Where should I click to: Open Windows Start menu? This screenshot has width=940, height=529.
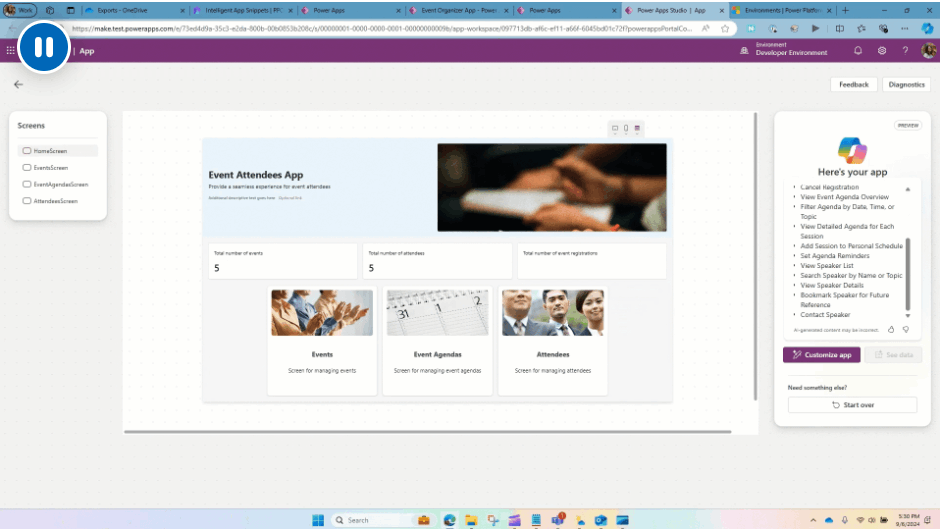coord(318,520)
